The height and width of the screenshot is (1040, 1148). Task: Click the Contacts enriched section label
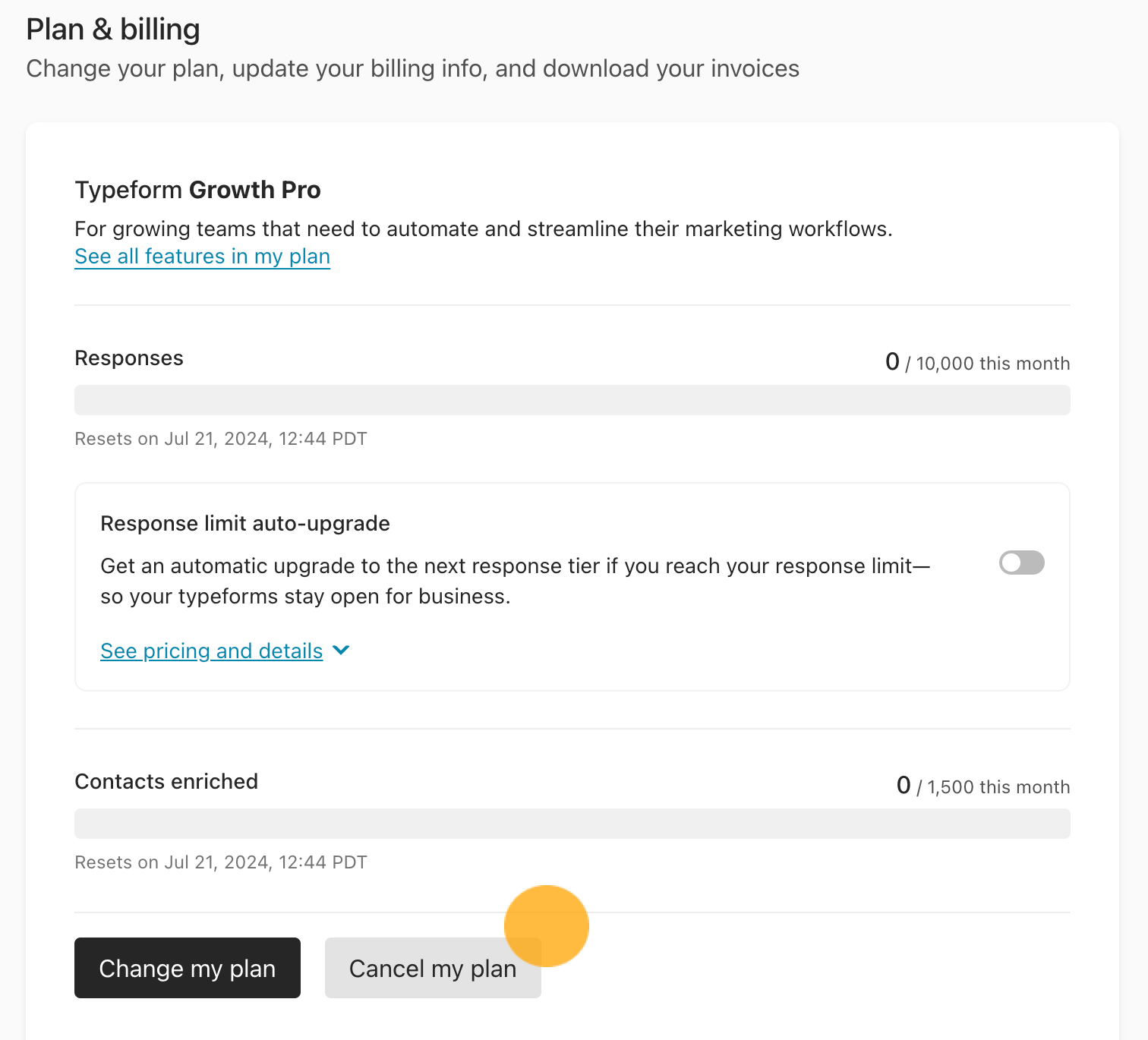tap(166, 782)
